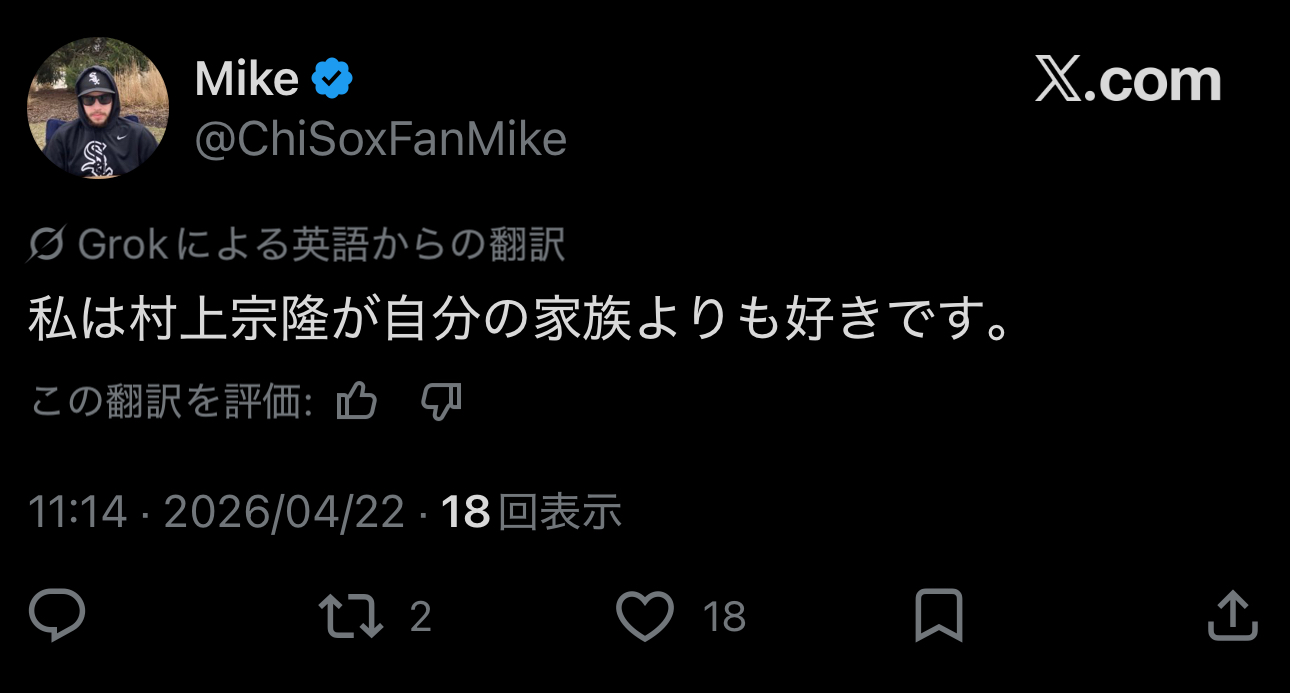Image resolution: width=1290 pixels, height=693 pixels.
Task: Click the repost count number 2
Action: coord(421,617)
